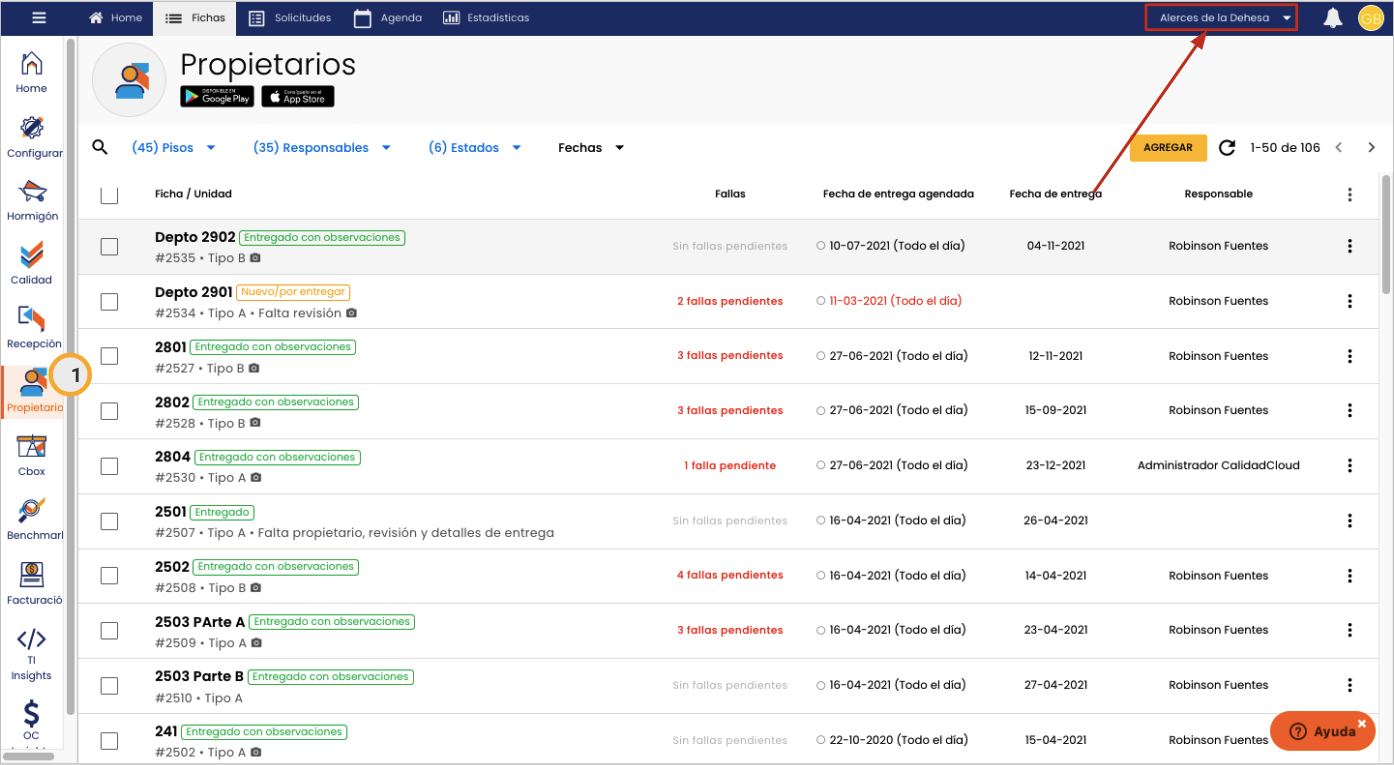Click the App Store badge

[298, 96]
